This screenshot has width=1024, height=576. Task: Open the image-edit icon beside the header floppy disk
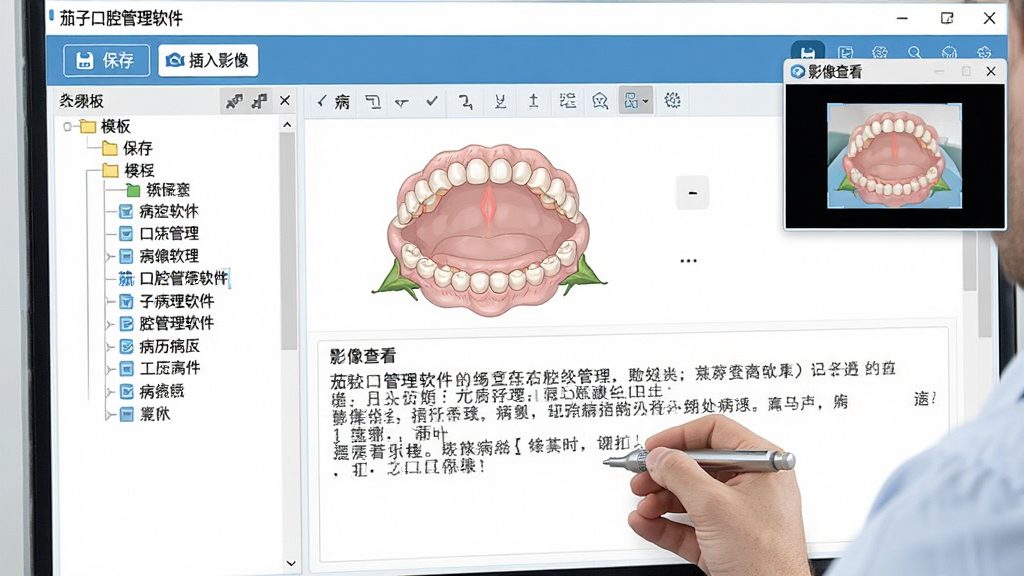[x=846, y=52]
